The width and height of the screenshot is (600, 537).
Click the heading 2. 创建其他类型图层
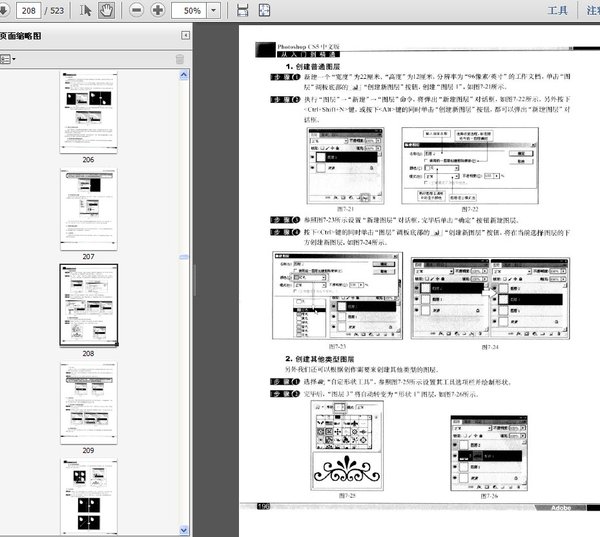[320, 359]
